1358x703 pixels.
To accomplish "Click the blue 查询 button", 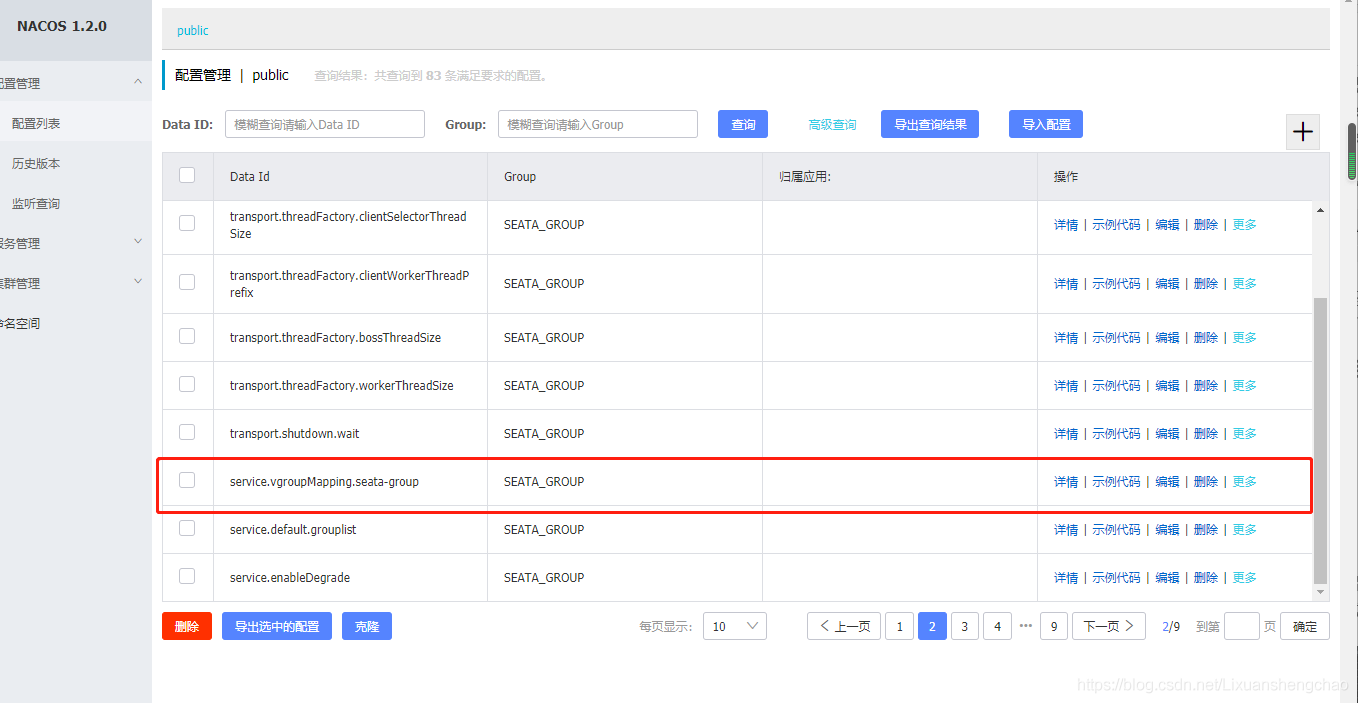I will click(743, 124).
